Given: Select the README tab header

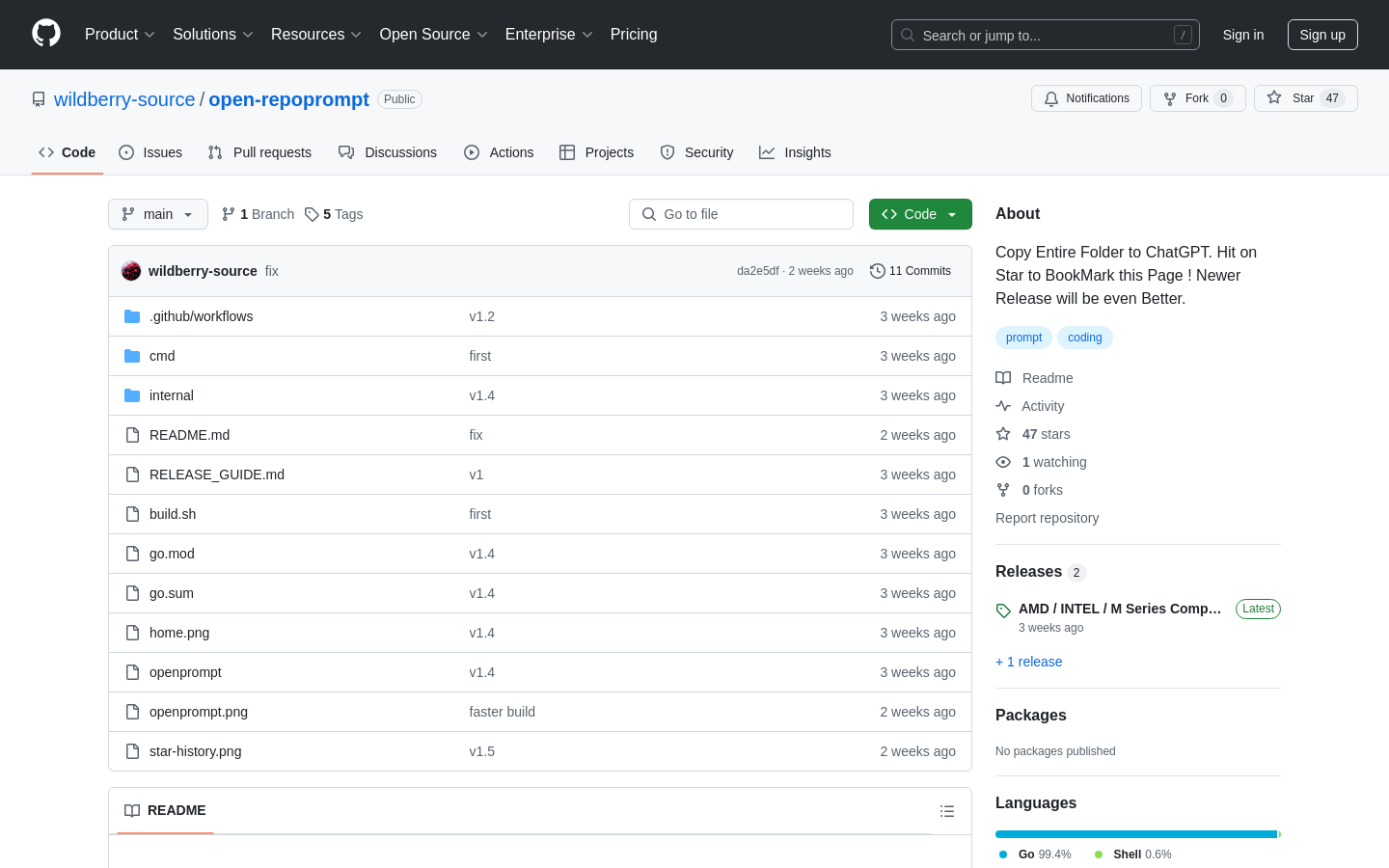Looking at the screenshot, I should point(165,811).
